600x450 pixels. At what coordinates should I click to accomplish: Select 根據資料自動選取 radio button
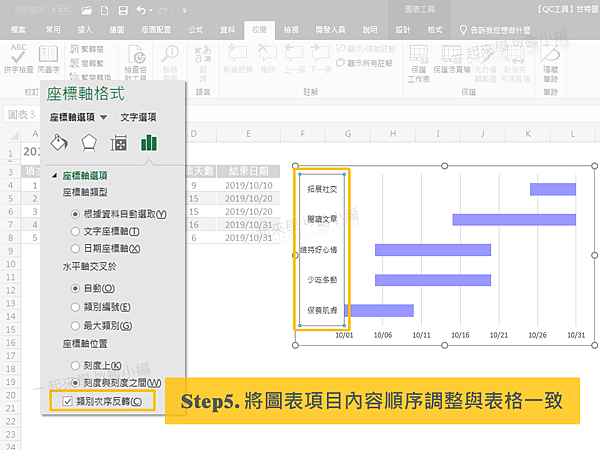75,214
